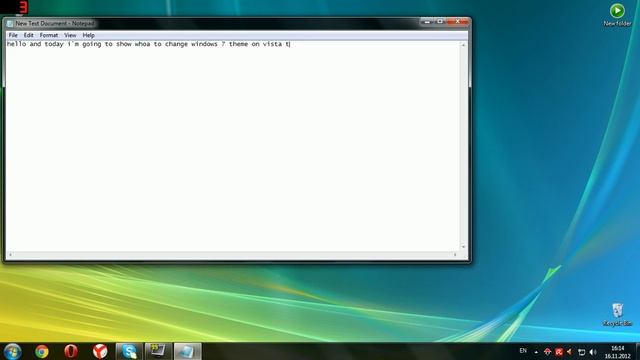Switch to Skype in the taskbar
640x360 pixels.
[129, 351]
